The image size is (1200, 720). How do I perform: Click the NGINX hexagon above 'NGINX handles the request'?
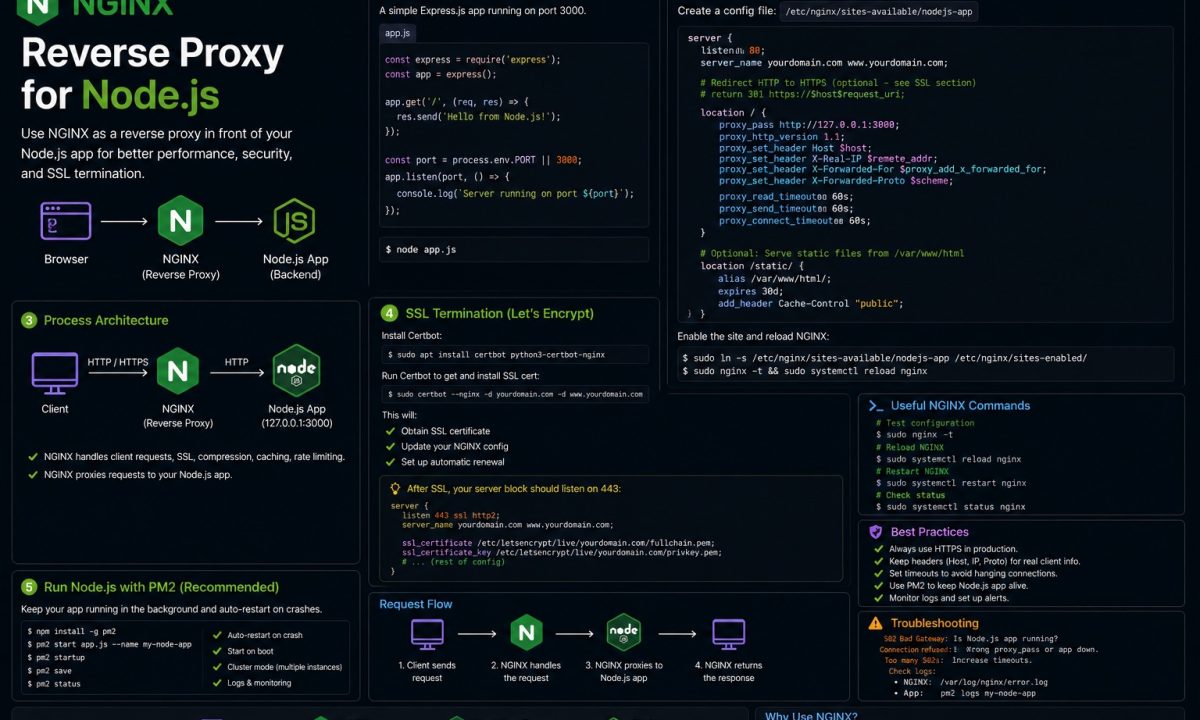[526, 633]
